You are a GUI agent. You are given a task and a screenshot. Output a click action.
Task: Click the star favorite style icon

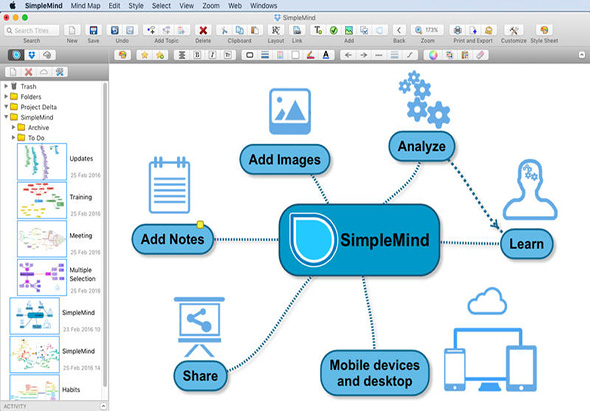[x=144, y=55]
